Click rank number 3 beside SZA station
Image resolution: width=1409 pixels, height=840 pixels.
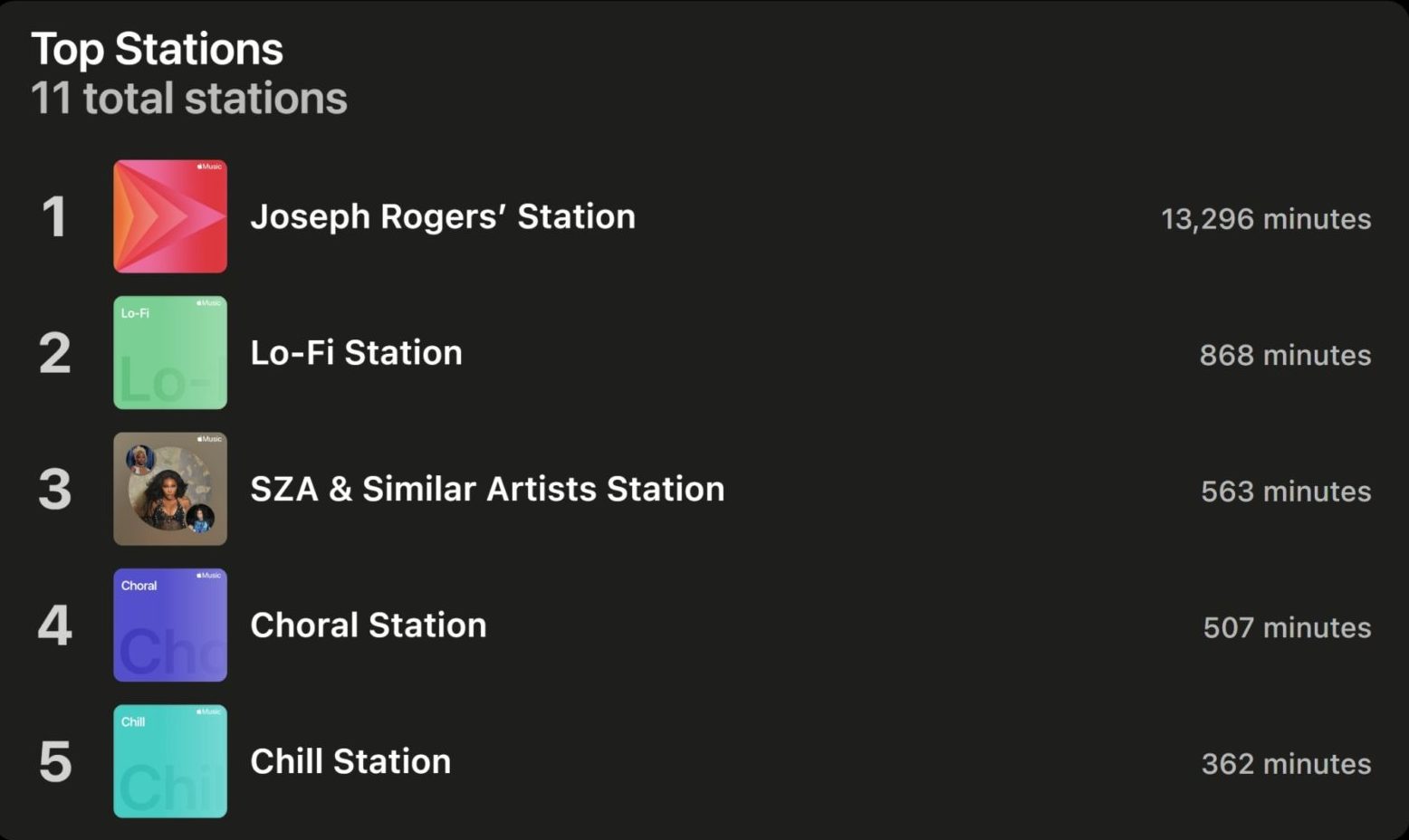pos(54,490)
